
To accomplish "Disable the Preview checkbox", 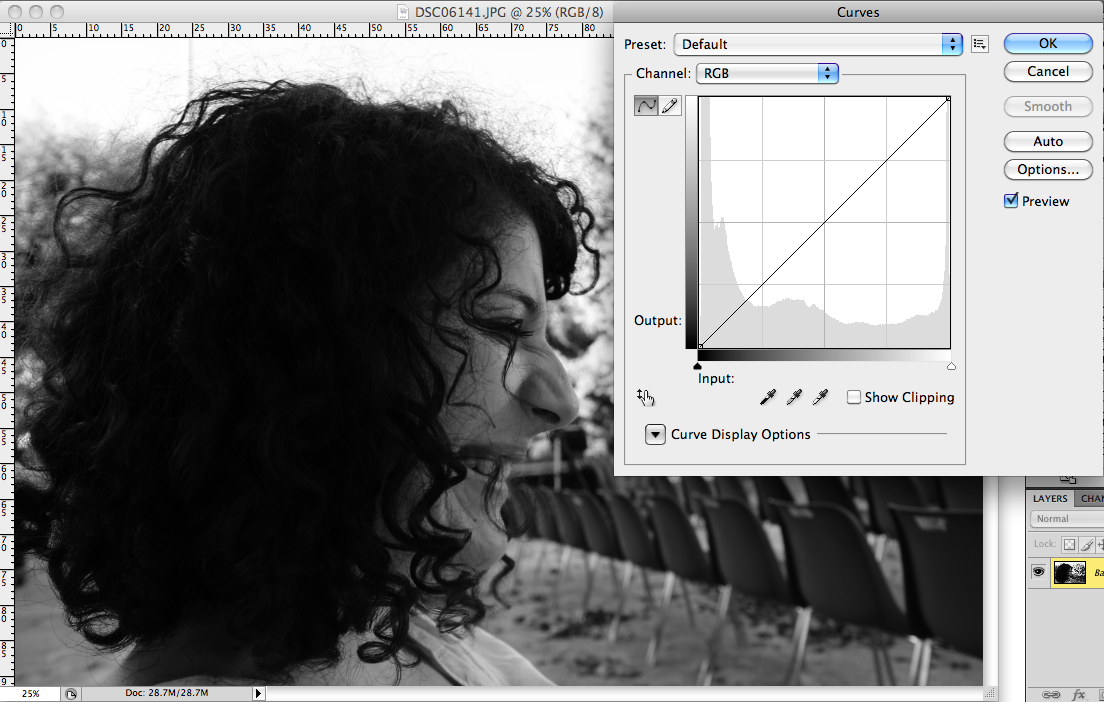I will [x=1011, y=200].
